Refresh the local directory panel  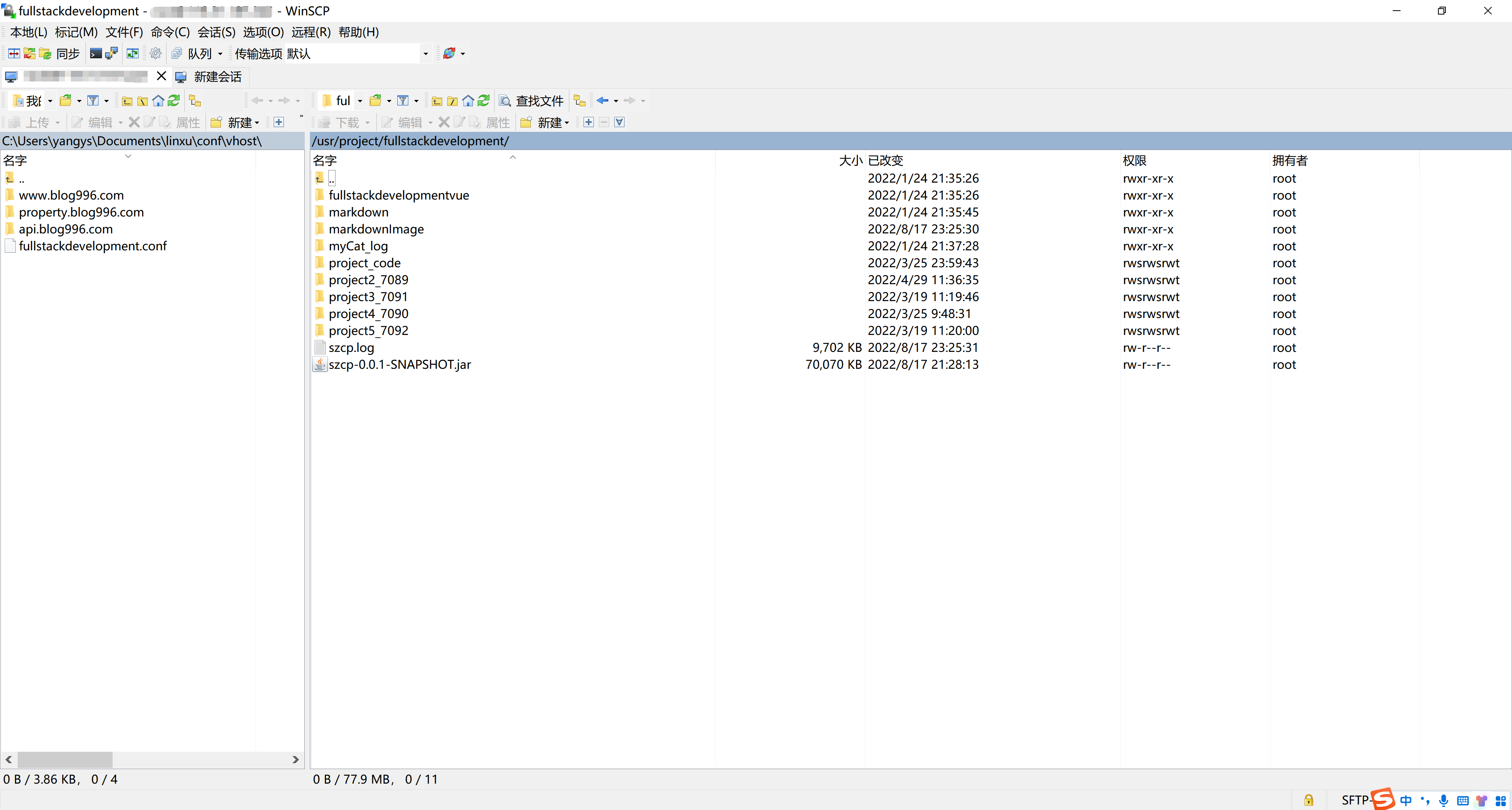coord(174,101)
